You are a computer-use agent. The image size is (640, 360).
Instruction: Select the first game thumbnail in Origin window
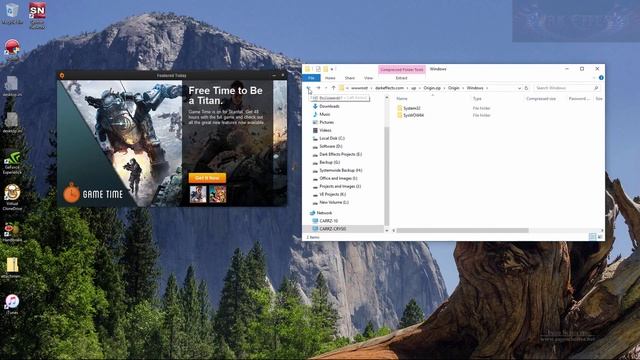point(198,194)
